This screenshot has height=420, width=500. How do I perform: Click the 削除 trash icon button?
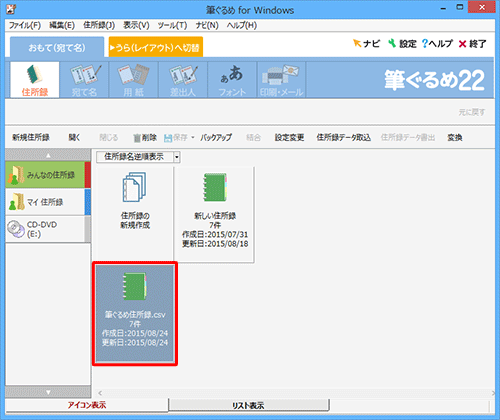point(145,137)
